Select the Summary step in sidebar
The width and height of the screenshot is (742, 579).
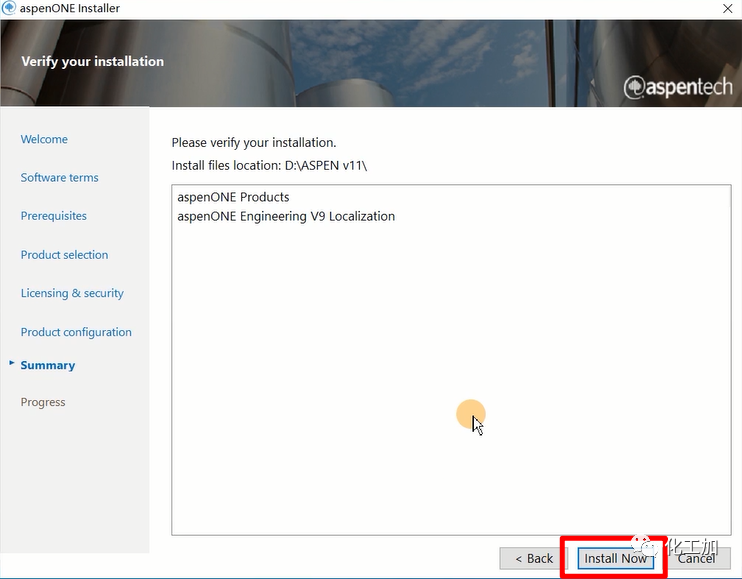point(47,365)
